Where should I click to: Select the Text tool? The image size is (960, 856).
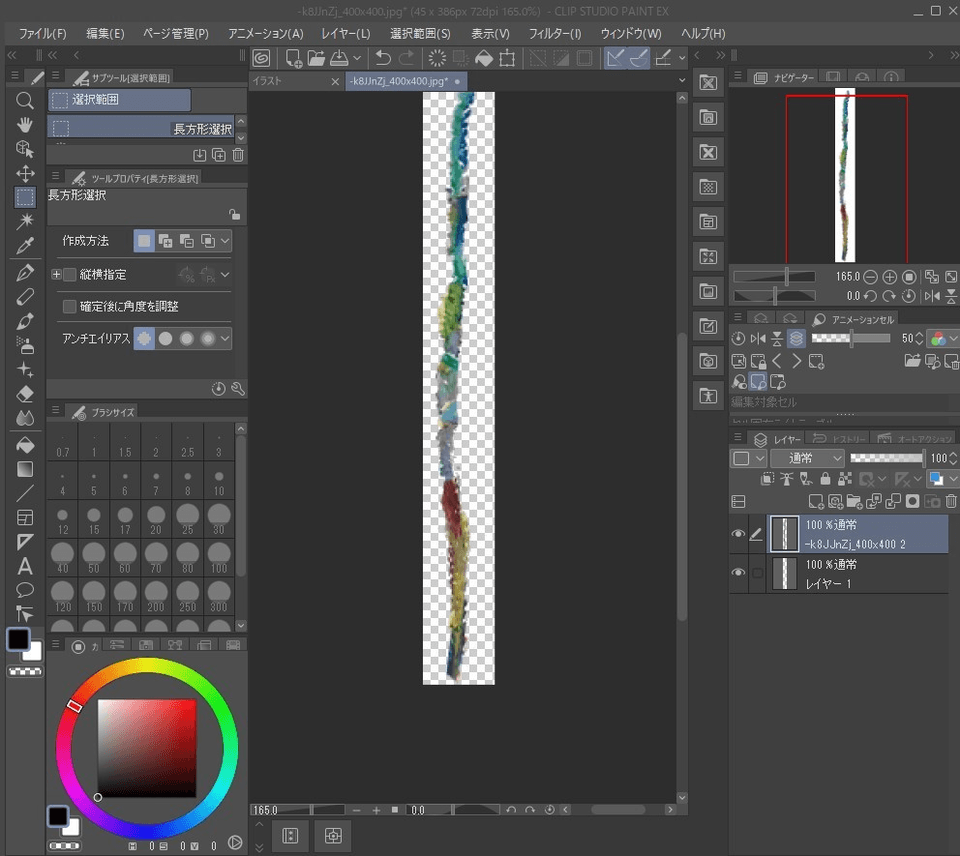25,566
